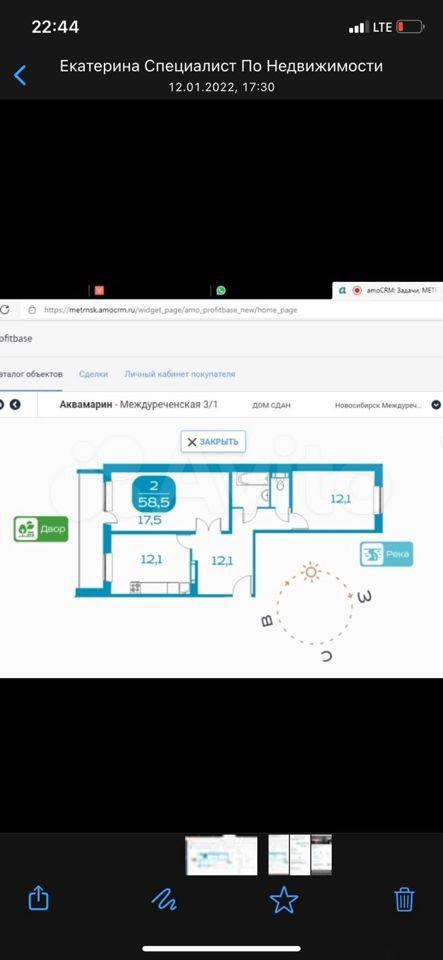Select the 2-room 58,5 apartment badge
Image resolution: width=443 pixels, height=960 pixels.
click(x=154, y=495)
